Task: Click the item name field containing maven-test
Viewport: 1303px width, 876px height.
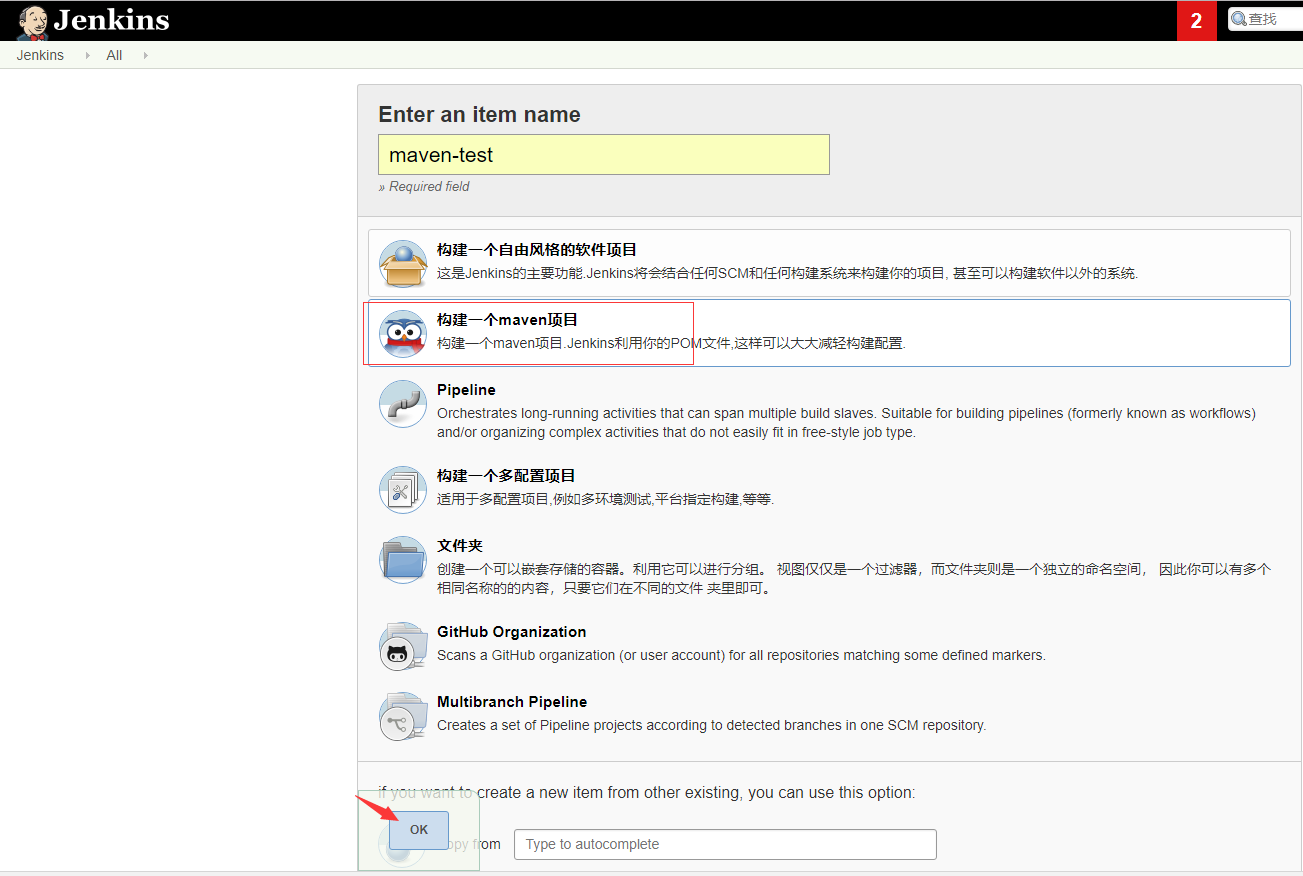Action: (604, 154)
